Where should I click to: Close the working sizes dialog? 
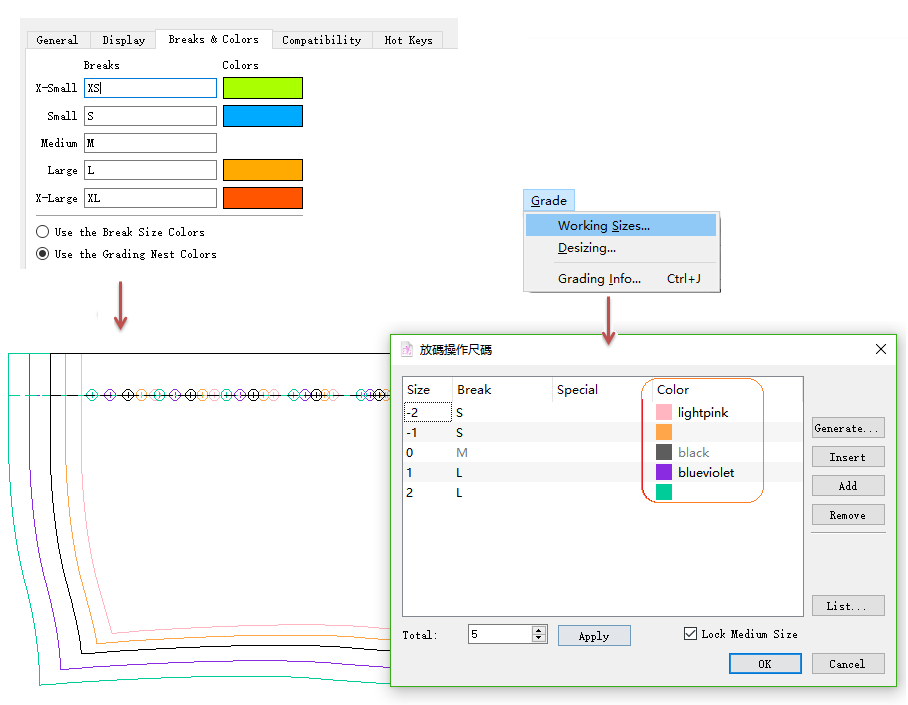point(880,350)
